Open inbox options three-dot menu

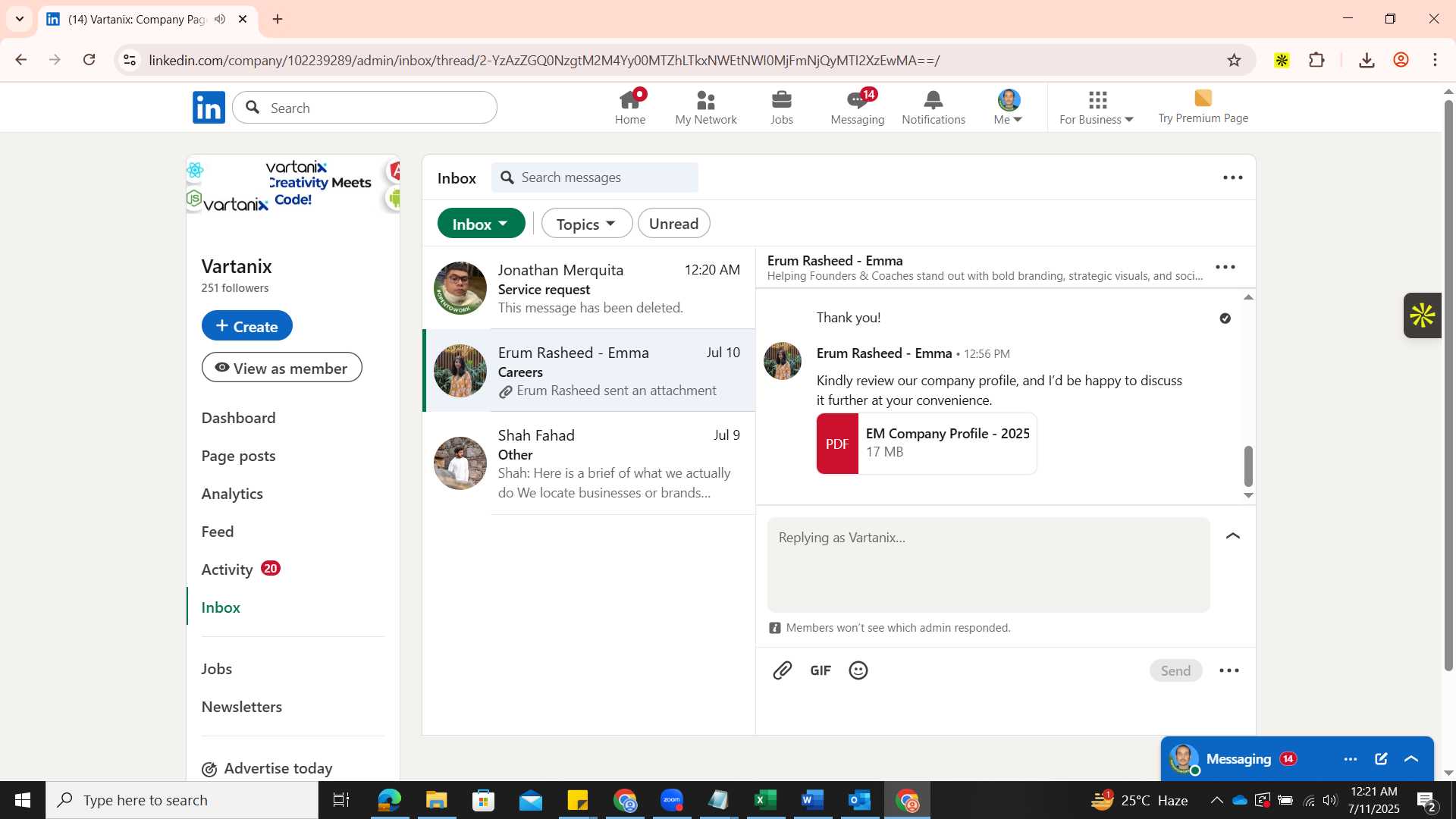tap(1233, 177)
